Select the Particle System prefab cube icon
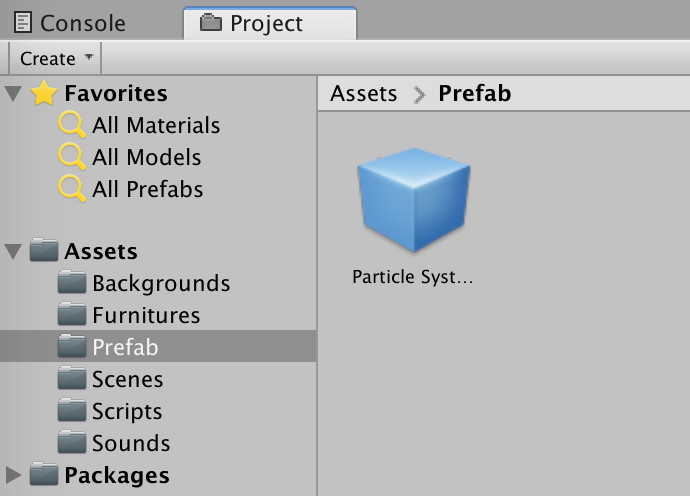690x496 pixels. 414,200
